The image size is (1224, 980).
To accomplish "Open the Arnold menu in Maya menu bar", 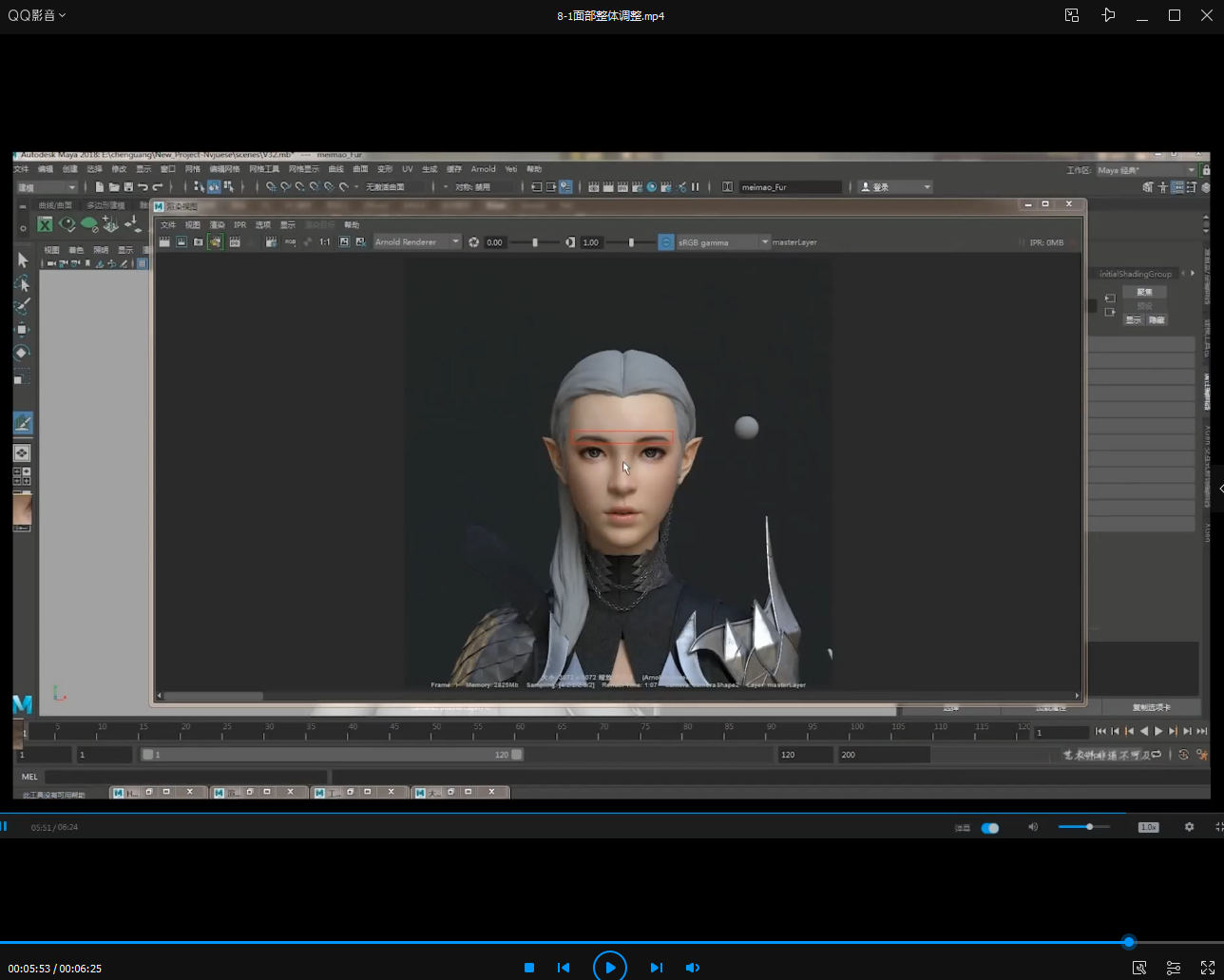I will point(483,169).
